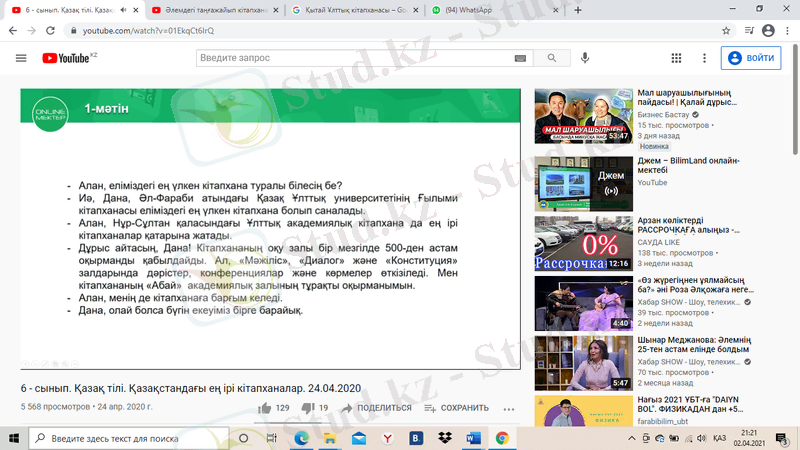This screenshot has width=800, height=450.
Task: Click the search magnifier button
Action: 551,58
